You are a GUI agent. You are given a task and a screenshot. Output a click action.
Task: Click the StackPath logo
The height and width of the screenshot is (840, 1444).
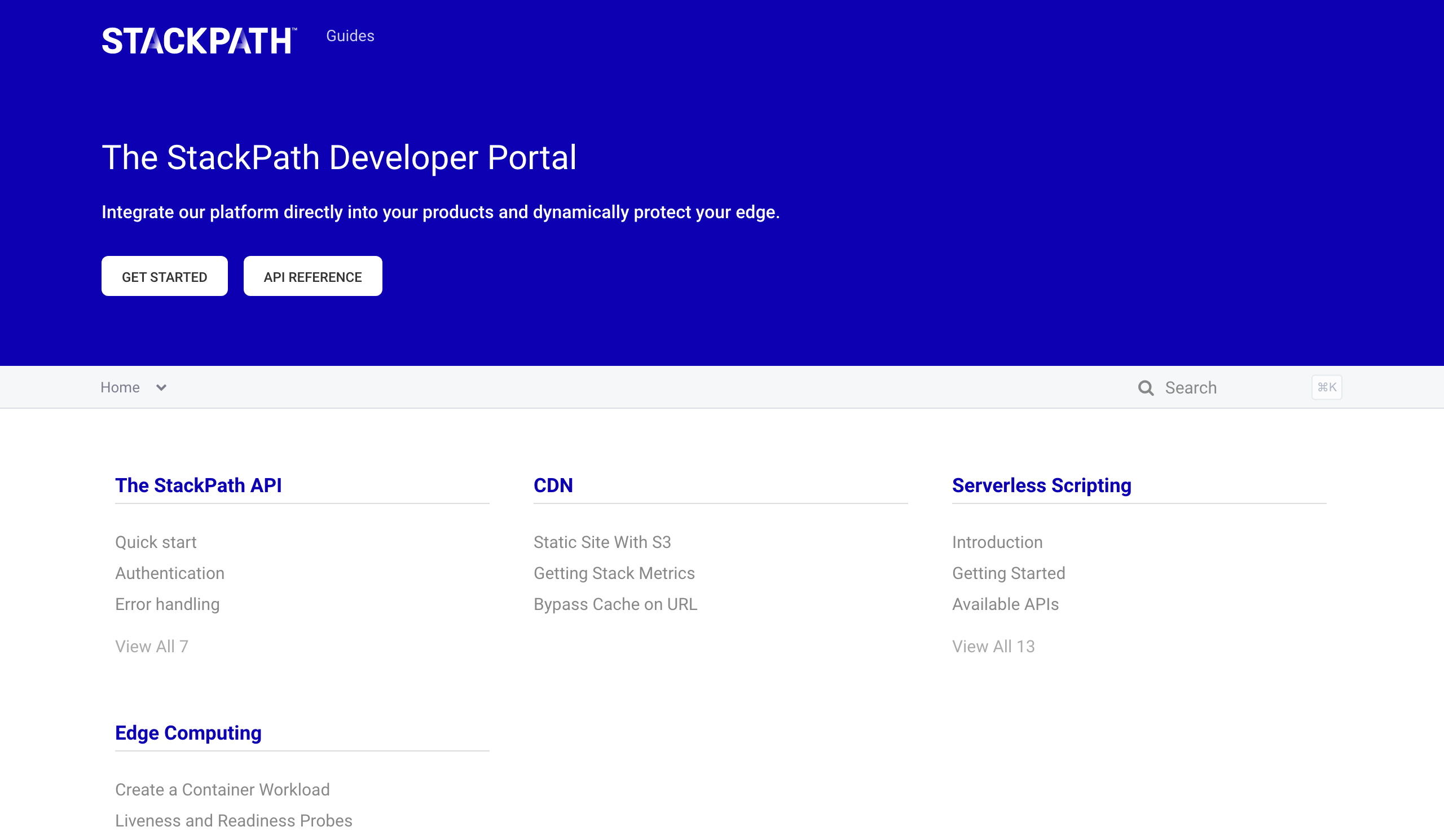tap(200, 41)
